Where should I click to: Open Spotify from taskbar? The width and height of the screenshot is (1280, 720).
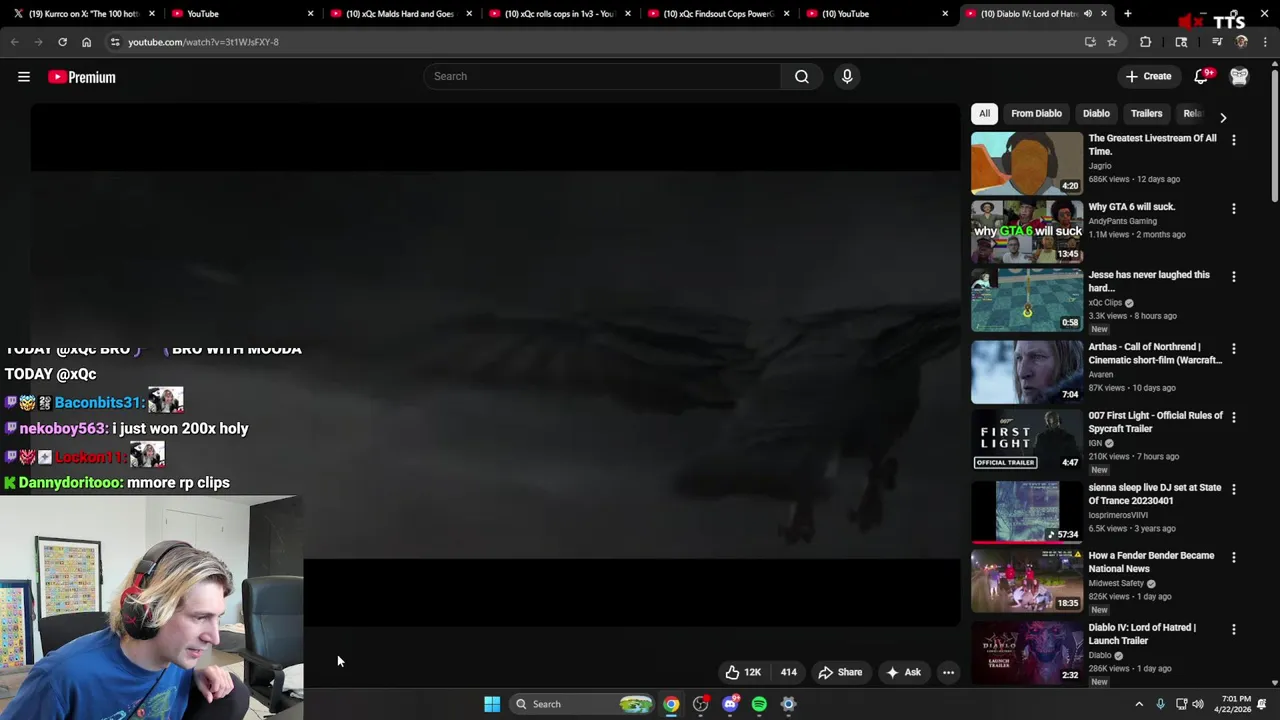point(759,704)
